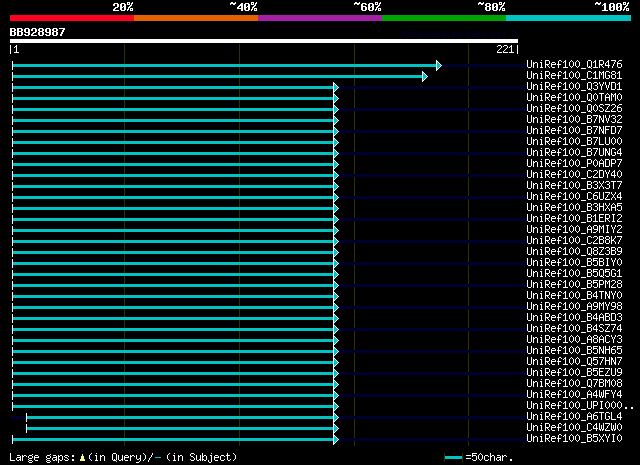Screen dimensions: 640x465
Task: Click the cyan alignment bar for Q3YVD1
Action: pos(173,87)
